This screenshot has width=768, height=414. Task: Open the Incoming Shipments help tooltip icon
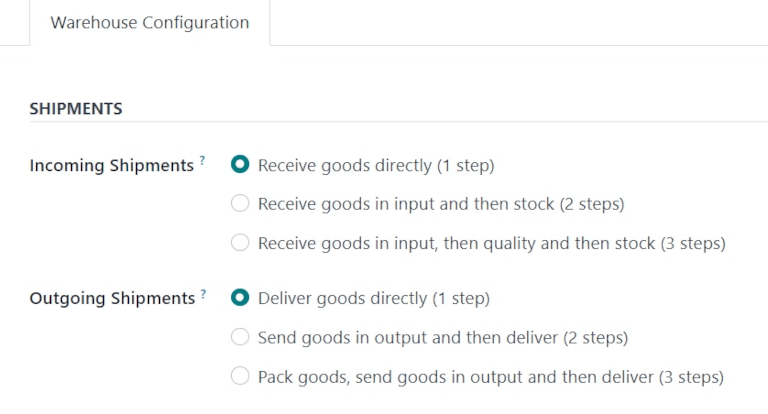pos(202,160)
